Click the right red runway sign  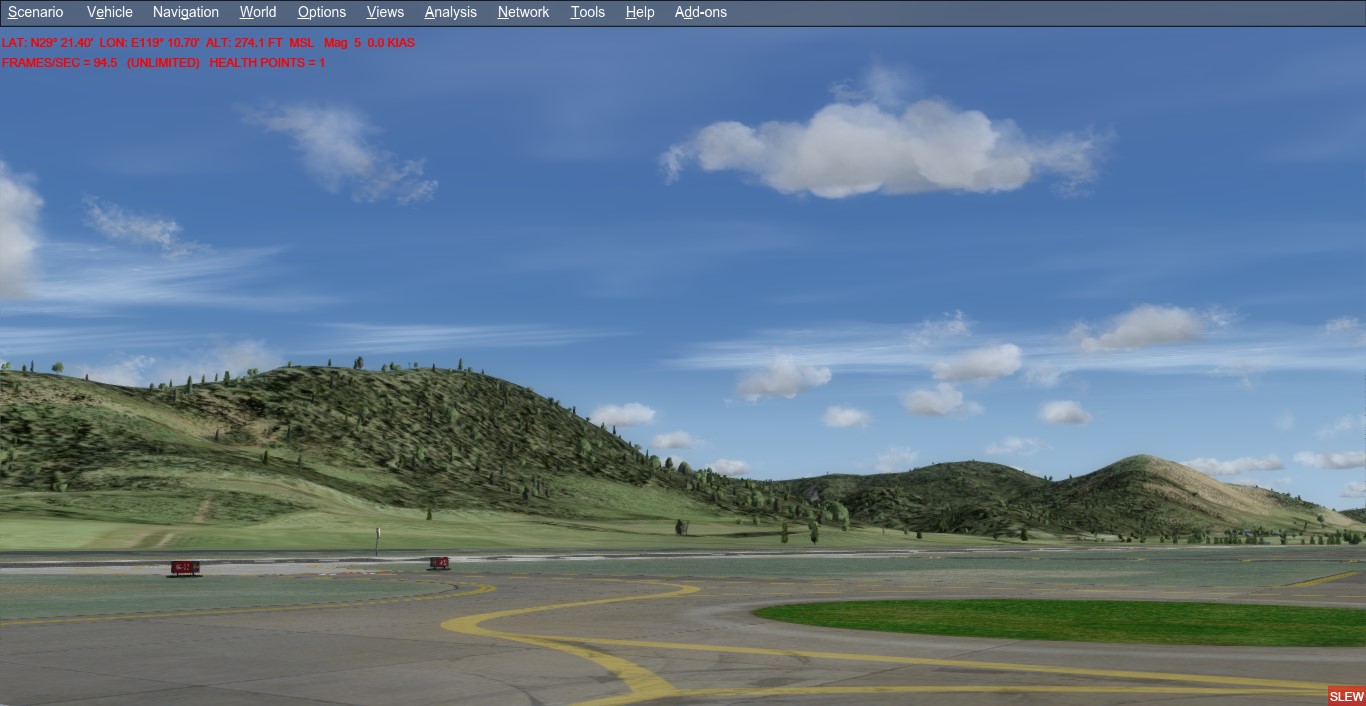click(438, 563)
